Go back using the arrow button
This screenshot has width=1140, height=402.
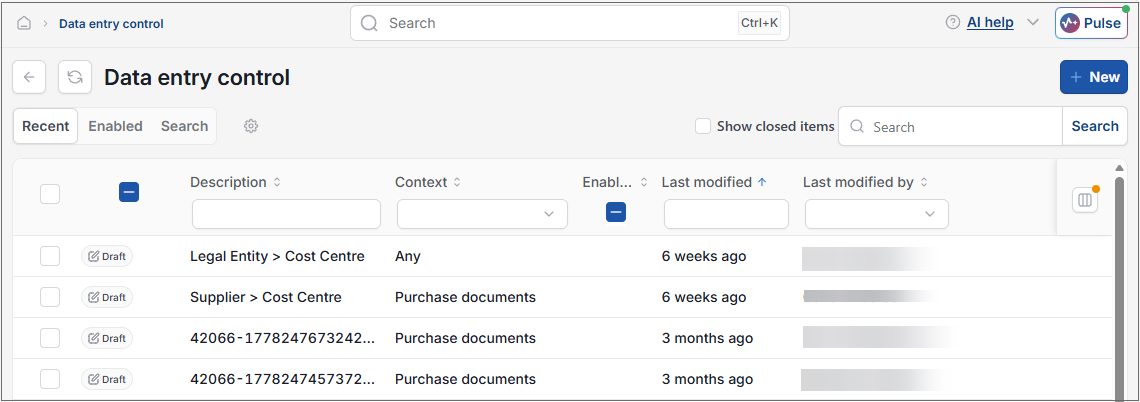pos(29,77)
